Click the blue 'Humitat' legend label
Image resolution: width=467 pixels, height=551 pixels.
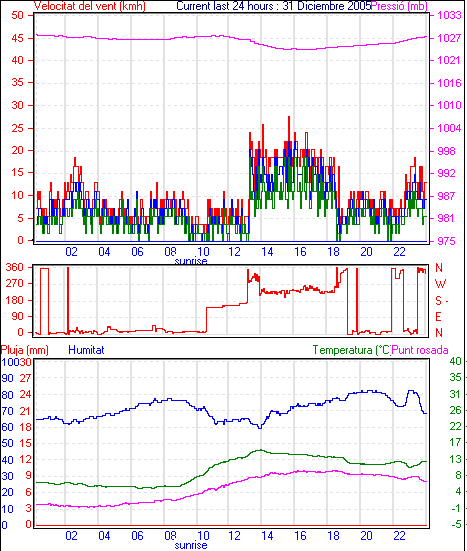click(86, 350)
